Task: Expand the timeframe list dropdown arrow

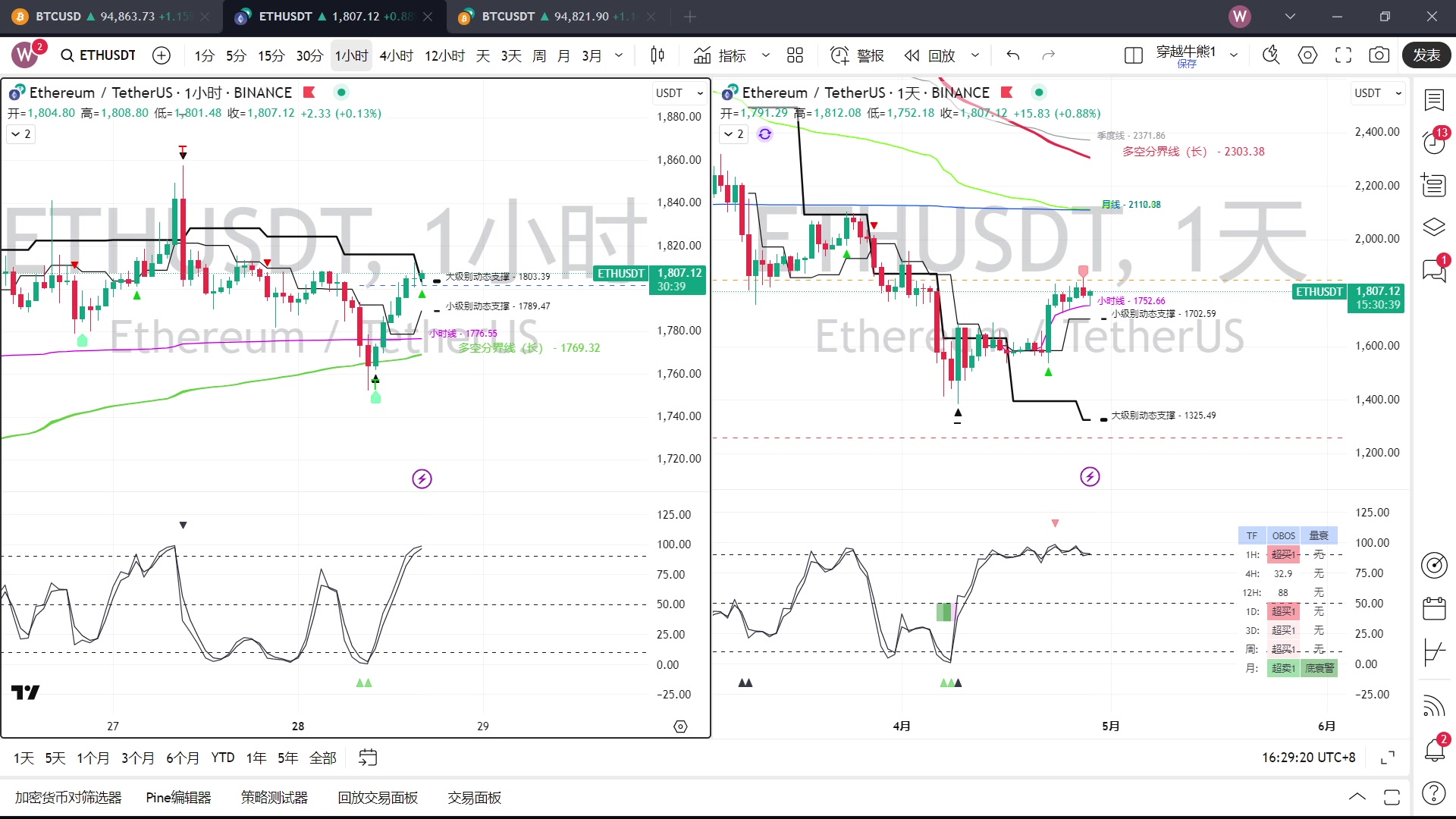Action: point(619,55)
